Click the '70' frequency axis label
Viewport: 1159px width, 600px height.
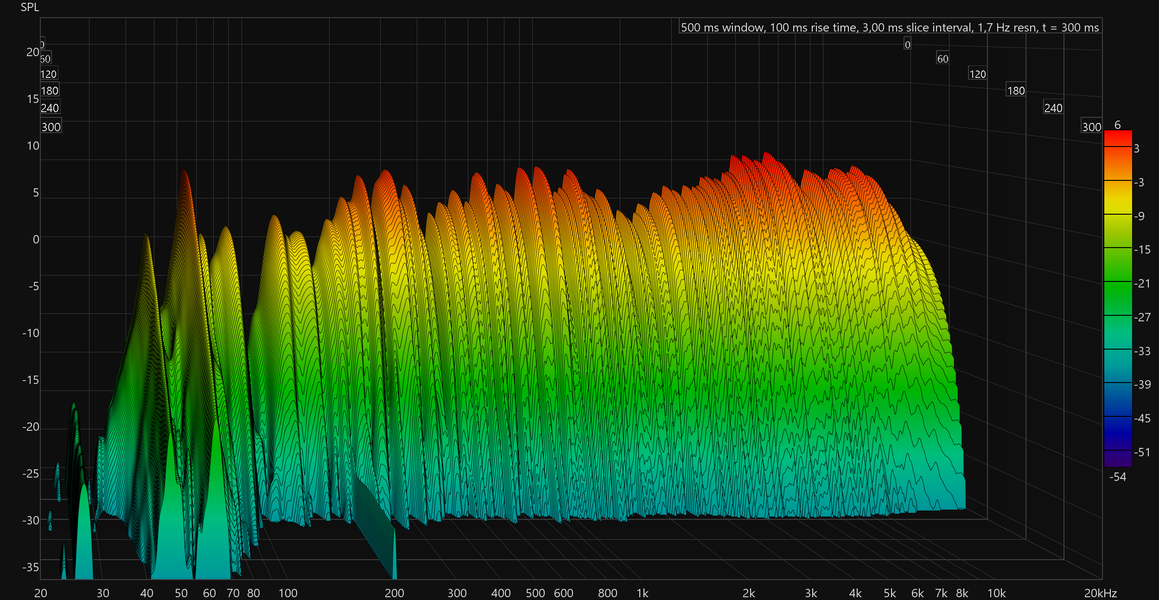click(233, 593)
